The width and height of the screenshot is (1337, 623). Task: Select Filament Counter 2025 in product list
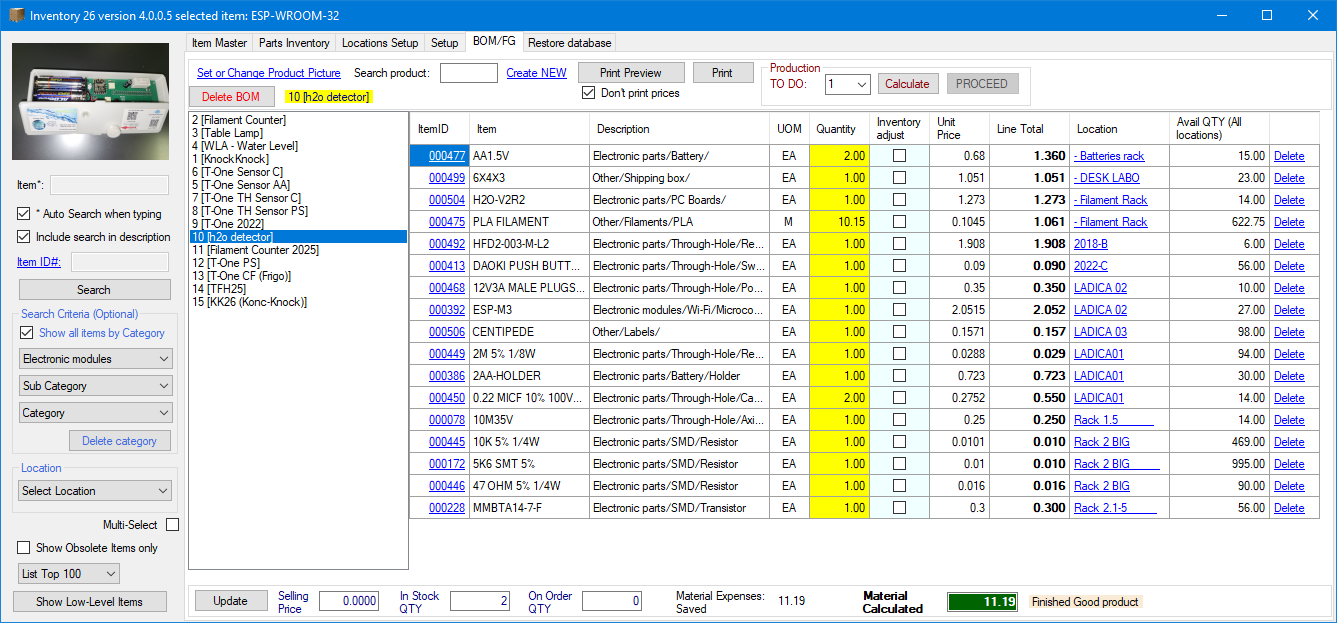click(256, 250)
